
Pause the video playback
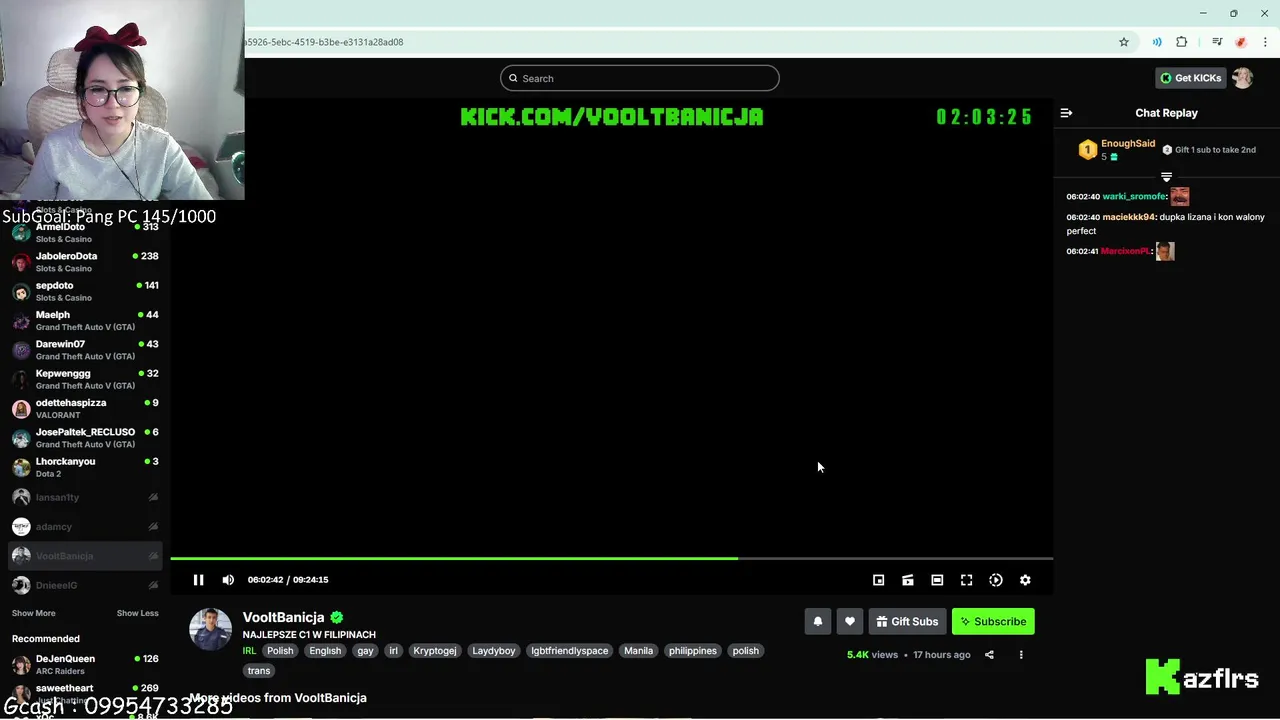[198, 580]
